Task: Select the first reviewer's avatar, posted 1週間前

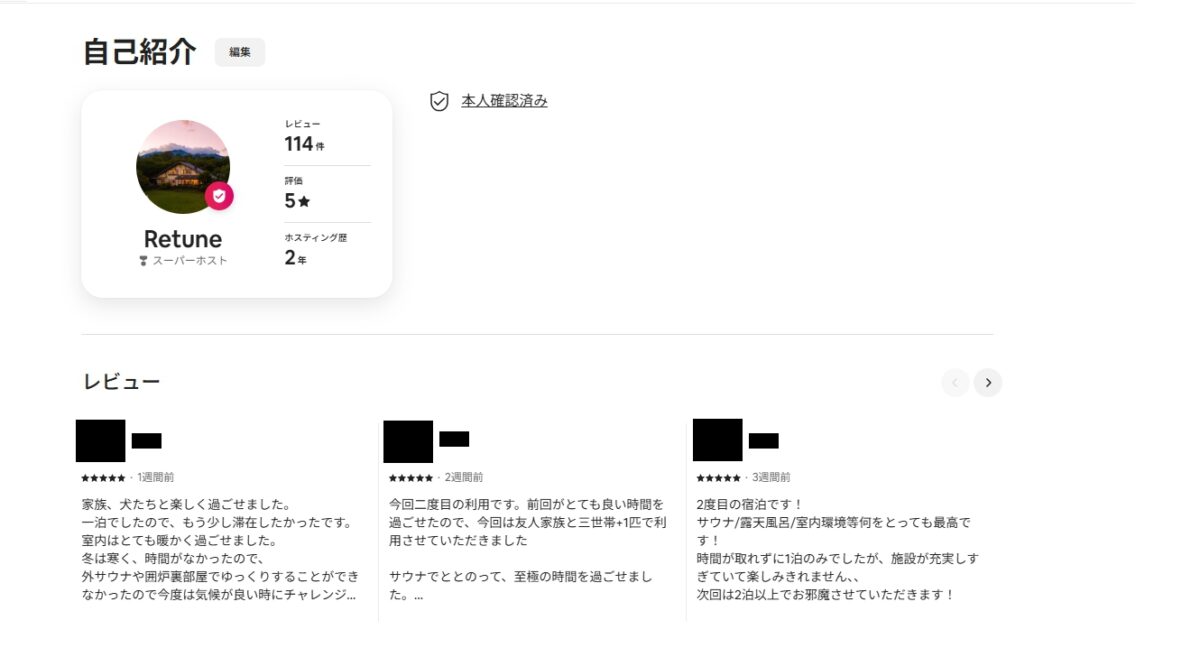Action: coord(101,441)
